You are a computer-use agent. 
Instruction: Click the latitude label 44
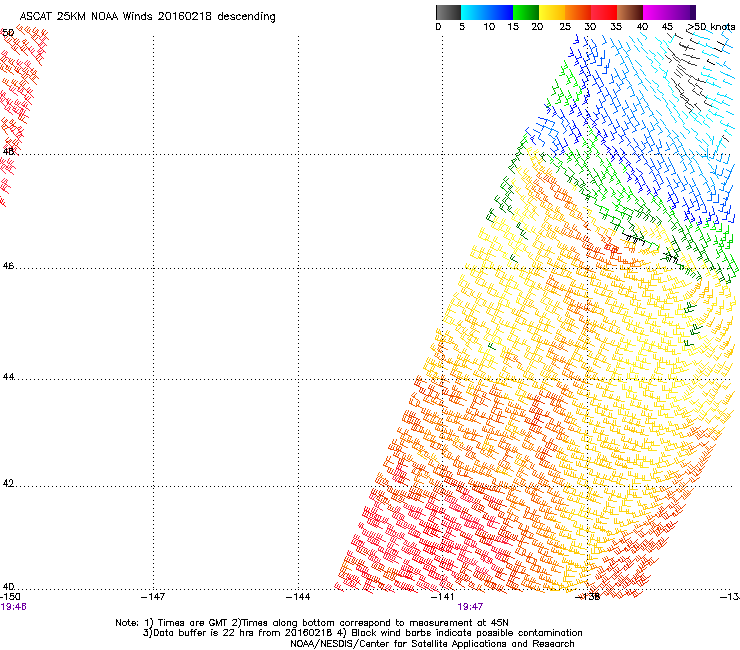(8, 377)
